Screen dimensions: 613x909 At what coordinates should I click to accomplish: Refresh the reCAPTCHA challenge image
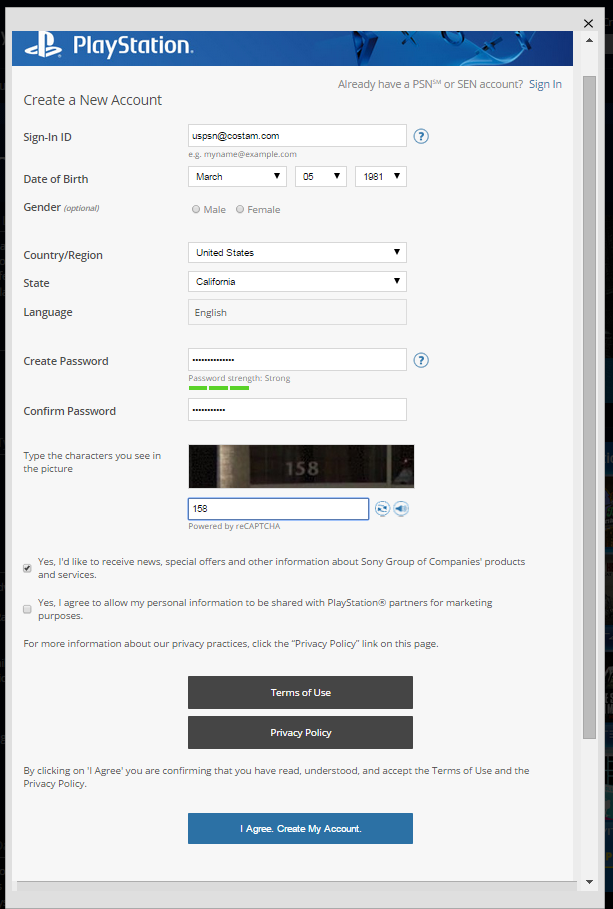point(382,509)
